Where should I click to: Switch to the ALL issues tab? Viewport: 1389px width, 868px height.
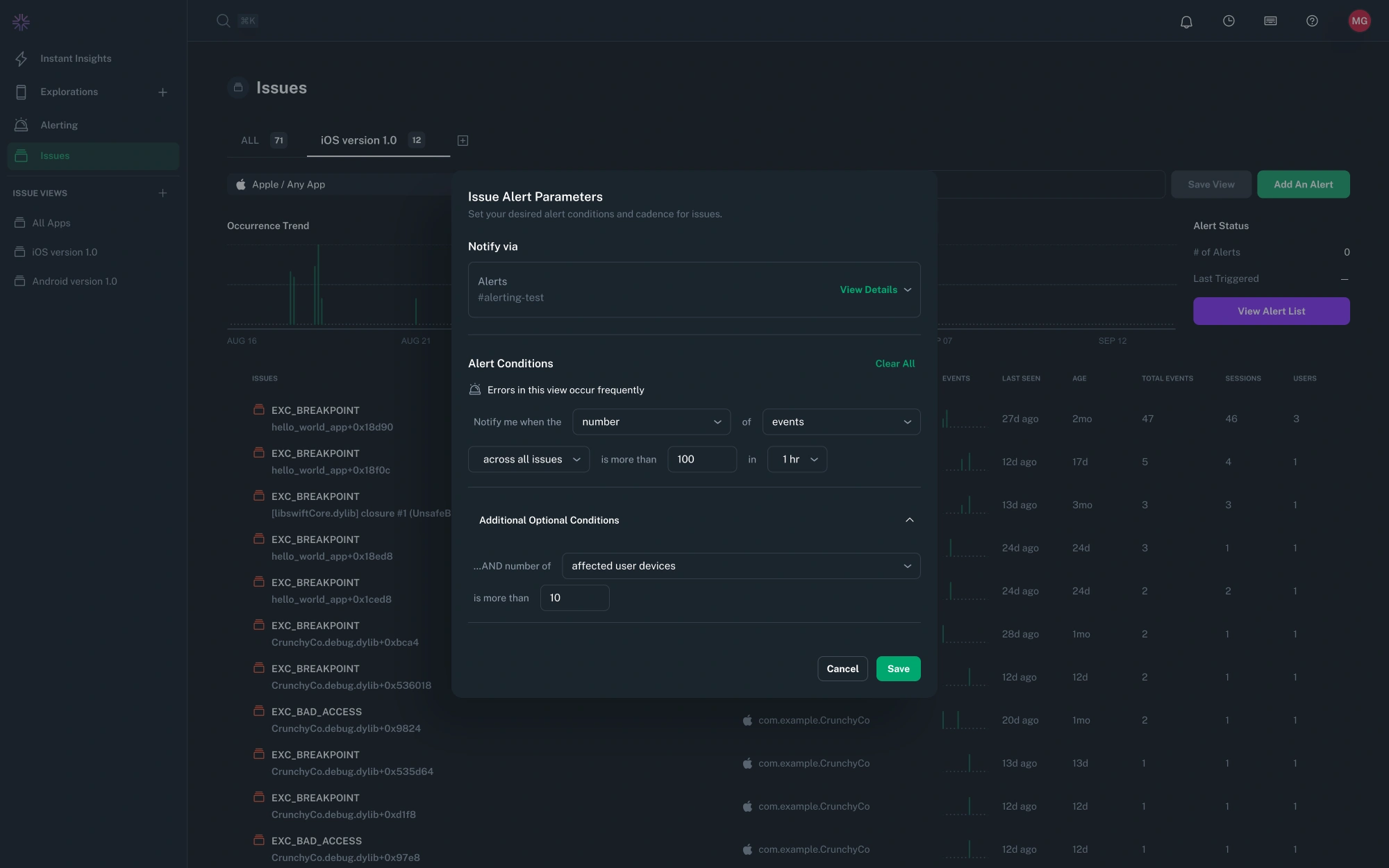click(x=250, y=140)
